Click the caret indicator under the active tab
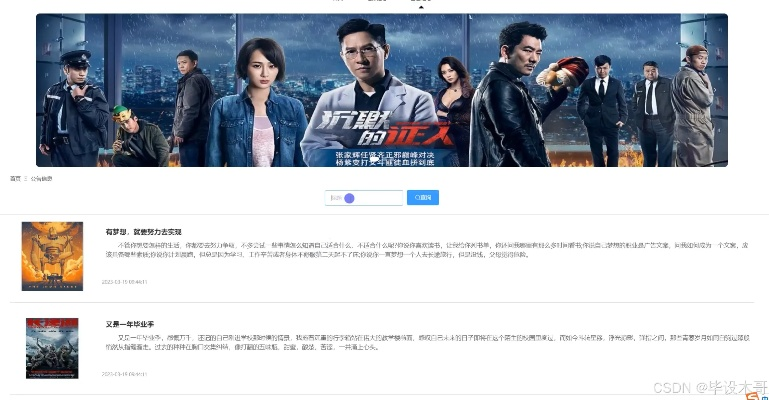 [421, 7]
